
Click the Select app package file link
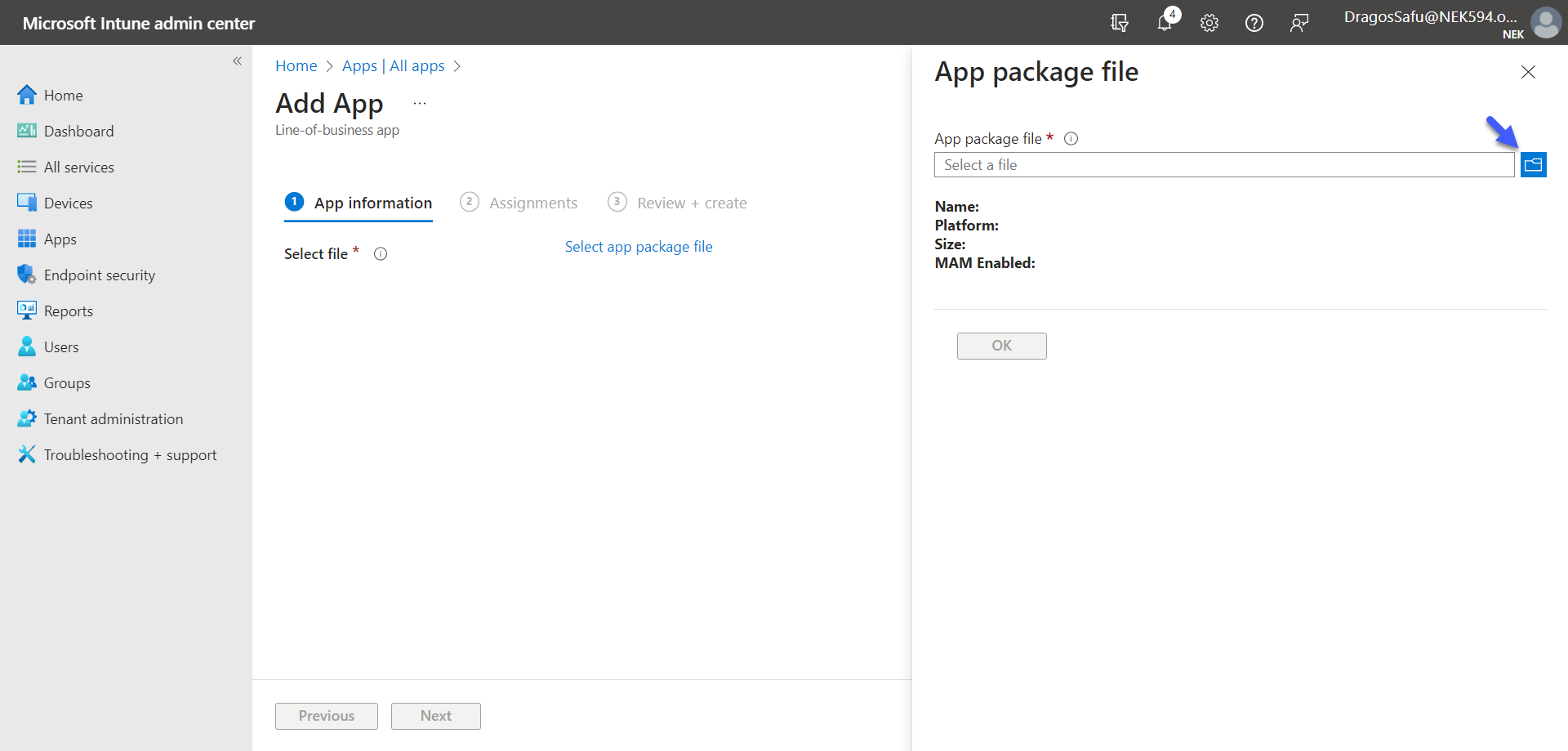tap(639, 247)
